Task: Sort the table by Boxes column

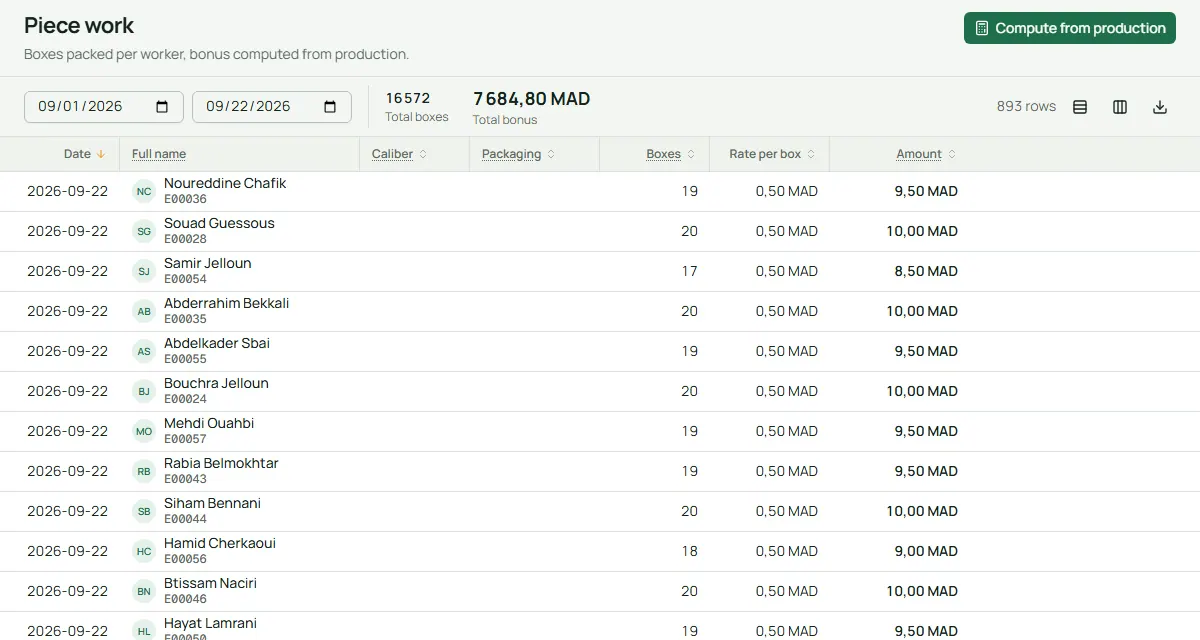Action: 671,154
